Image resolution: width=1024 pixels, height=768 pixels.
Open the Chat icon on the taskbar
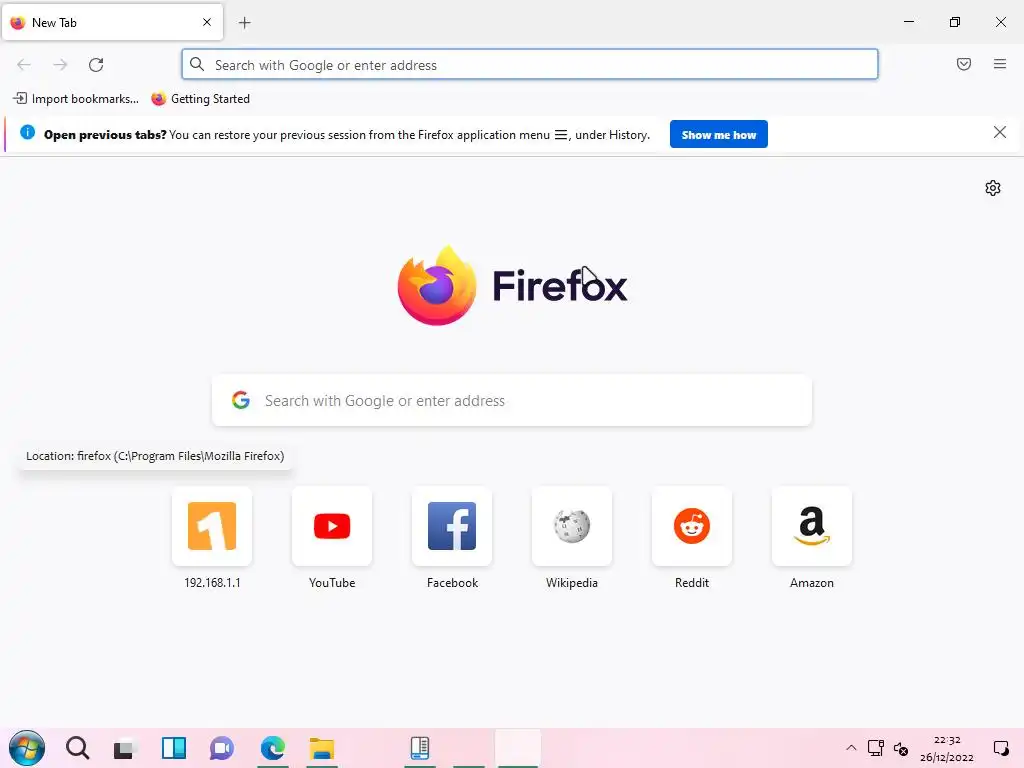(222, 748)
